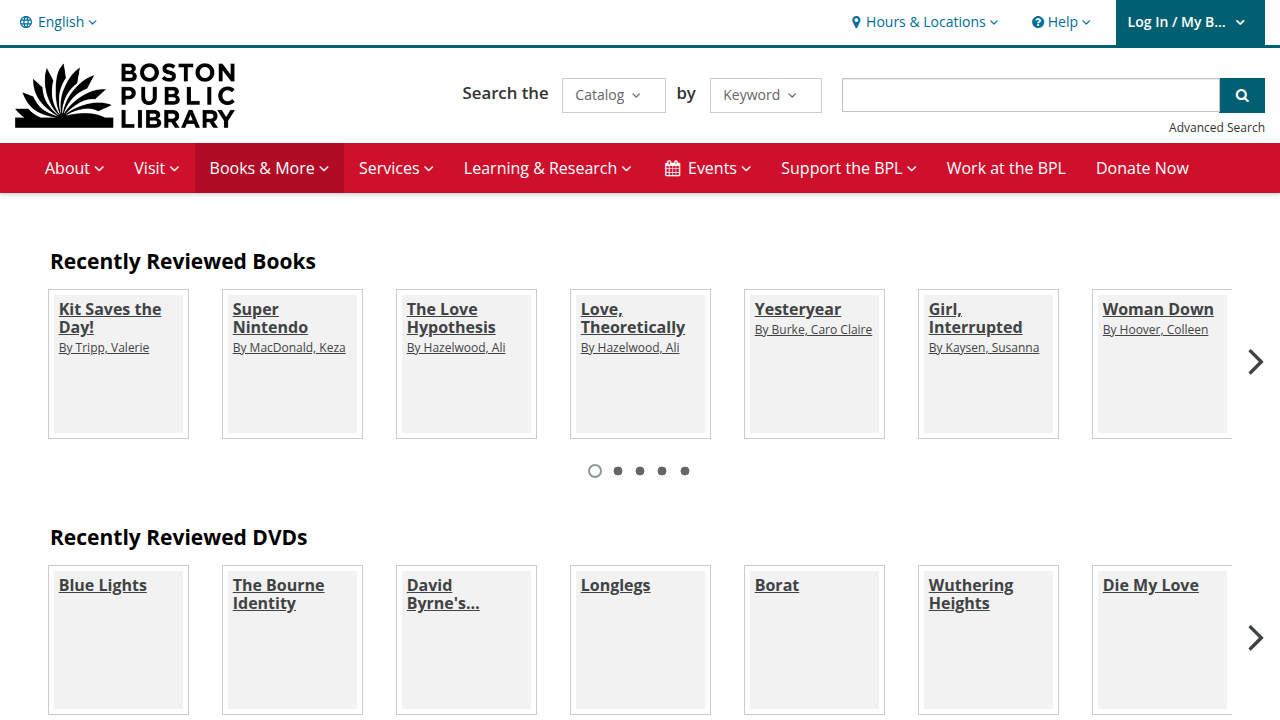
Task: Go to Work at the BPL
Action: [x=1006, y=168]
